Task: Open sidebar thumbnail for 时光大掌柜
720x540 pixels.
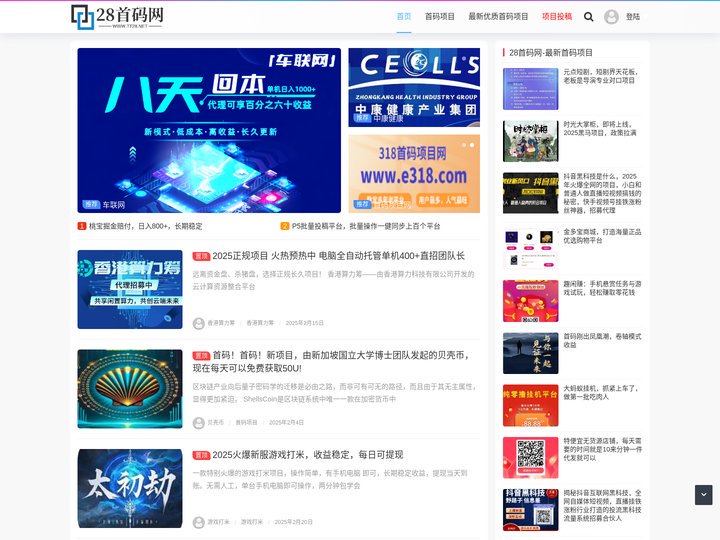Action: [530, 141]
